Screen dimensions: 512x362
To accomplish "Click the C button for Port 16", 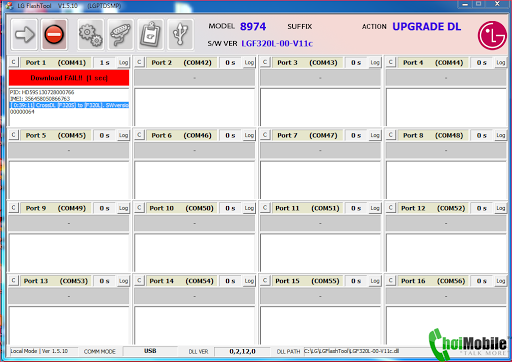I will click(x=390, y=280).
